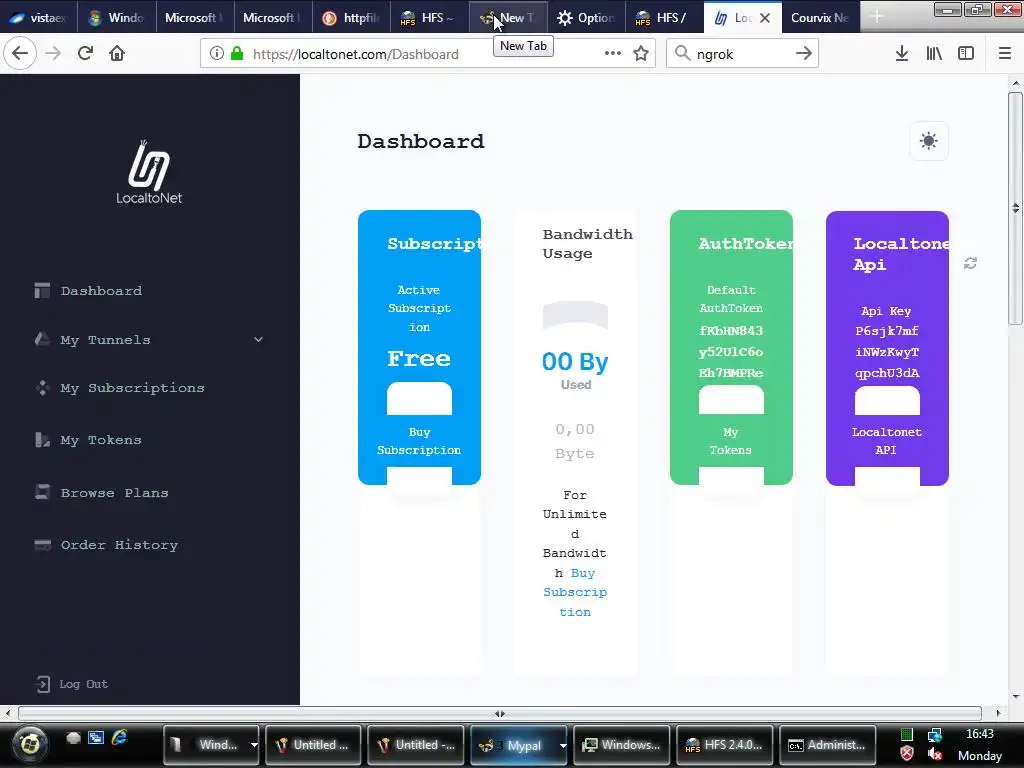Switch to the Windo browser tab
Screen dimensions: 1024x768
coord(116,18)
